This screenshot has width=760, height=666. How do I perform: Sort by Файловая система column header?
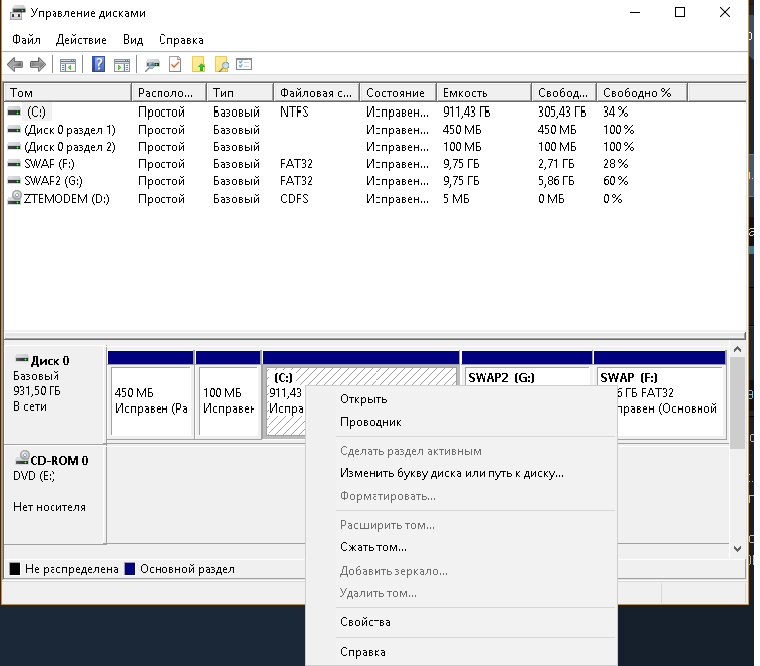[x=317, y=93]
